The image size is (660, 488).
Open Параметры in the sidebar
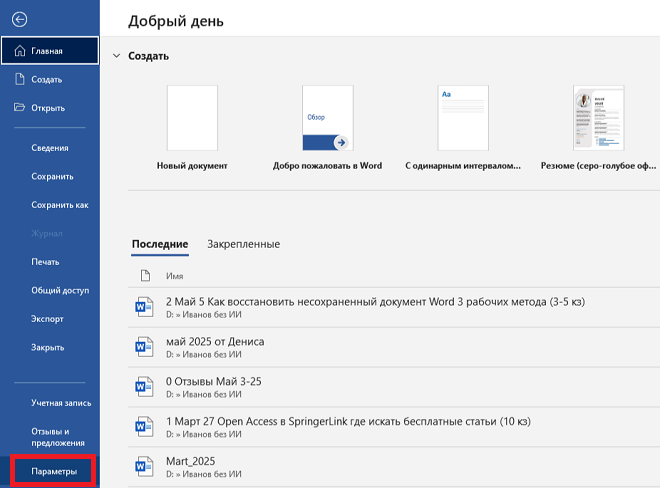tap(54, 471)
